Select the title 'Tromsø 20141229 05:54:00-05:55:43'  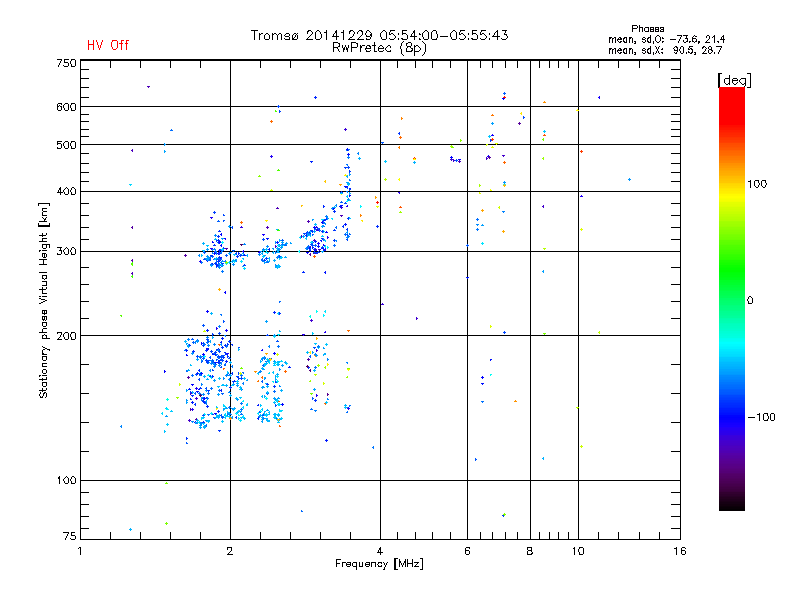pyautogui.click(x=379, y=35)
